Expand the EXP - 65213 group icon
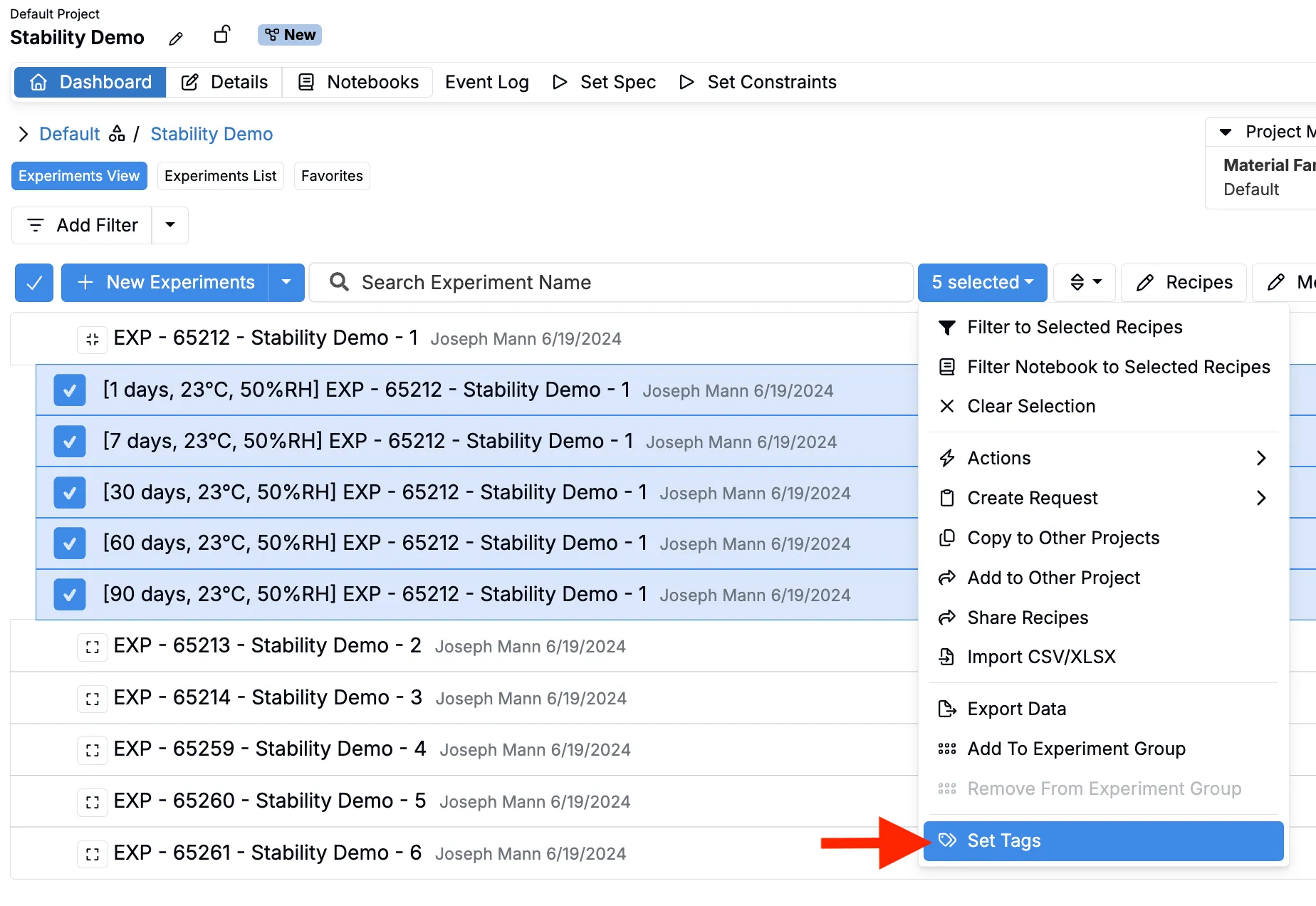1316x906 pixels. (x=93, y=647)
